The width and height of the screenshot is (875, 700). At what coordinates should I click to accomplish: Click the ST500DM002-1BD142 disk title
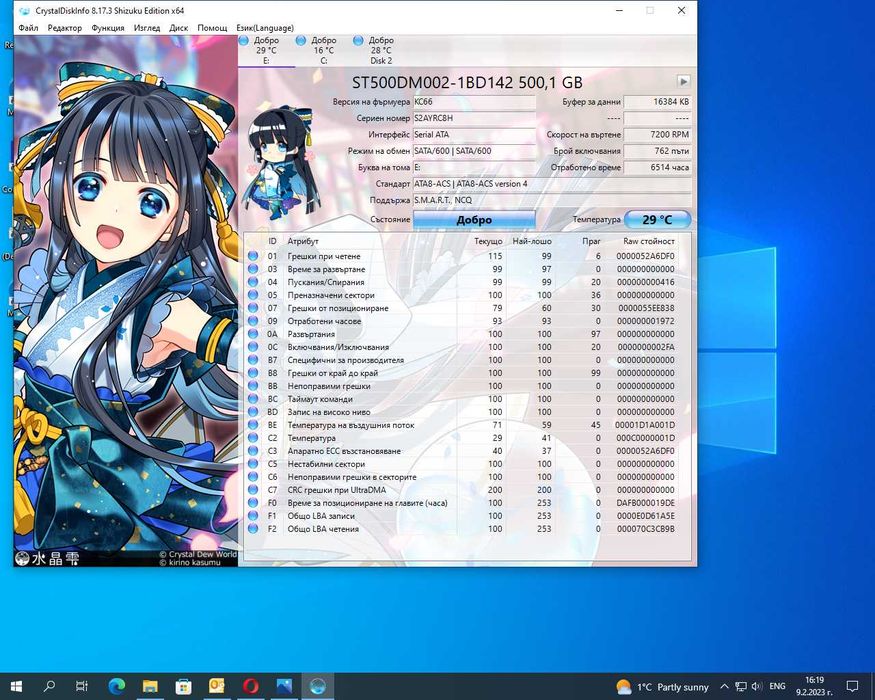pyautogui.click(x=467, y=83)
